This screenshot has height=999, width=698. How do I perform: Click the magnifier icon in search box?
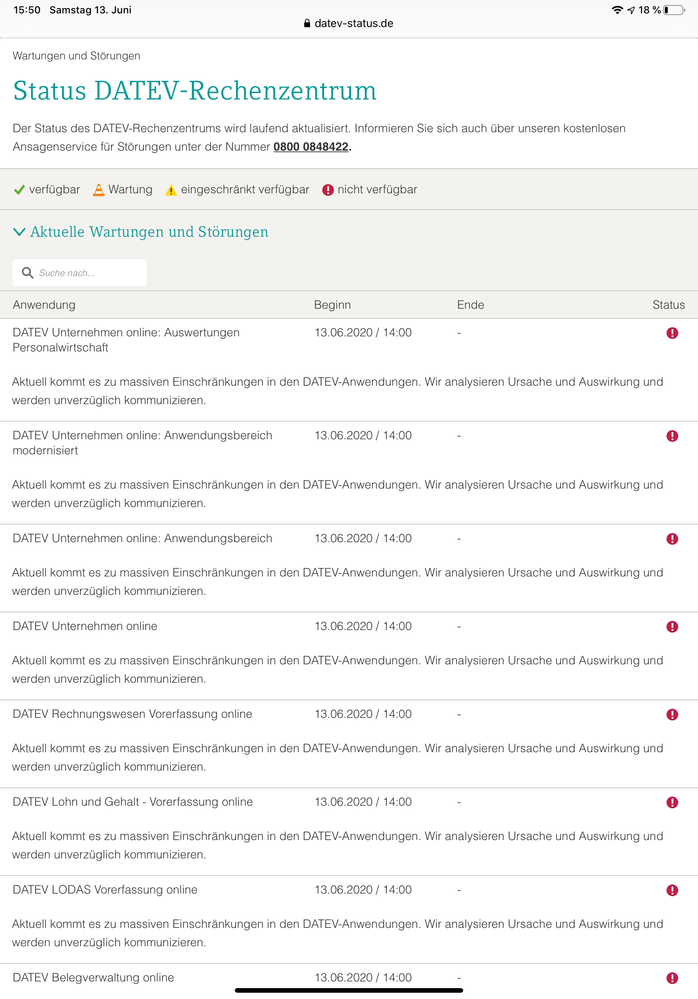(x=27, y=273)
